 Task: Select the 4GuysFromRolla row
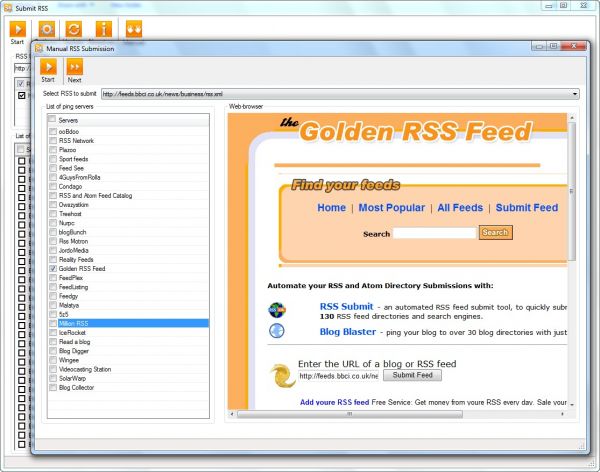129,177
